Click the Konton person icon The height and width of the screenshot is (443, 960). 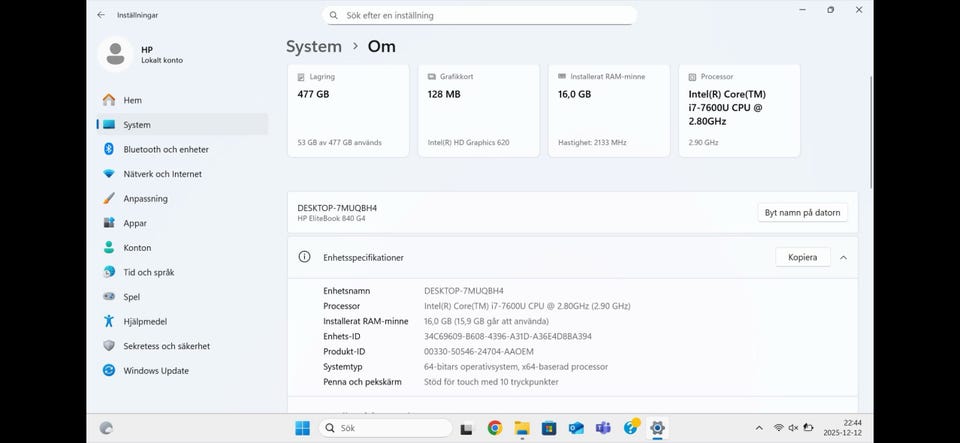(x=109, y=248)
